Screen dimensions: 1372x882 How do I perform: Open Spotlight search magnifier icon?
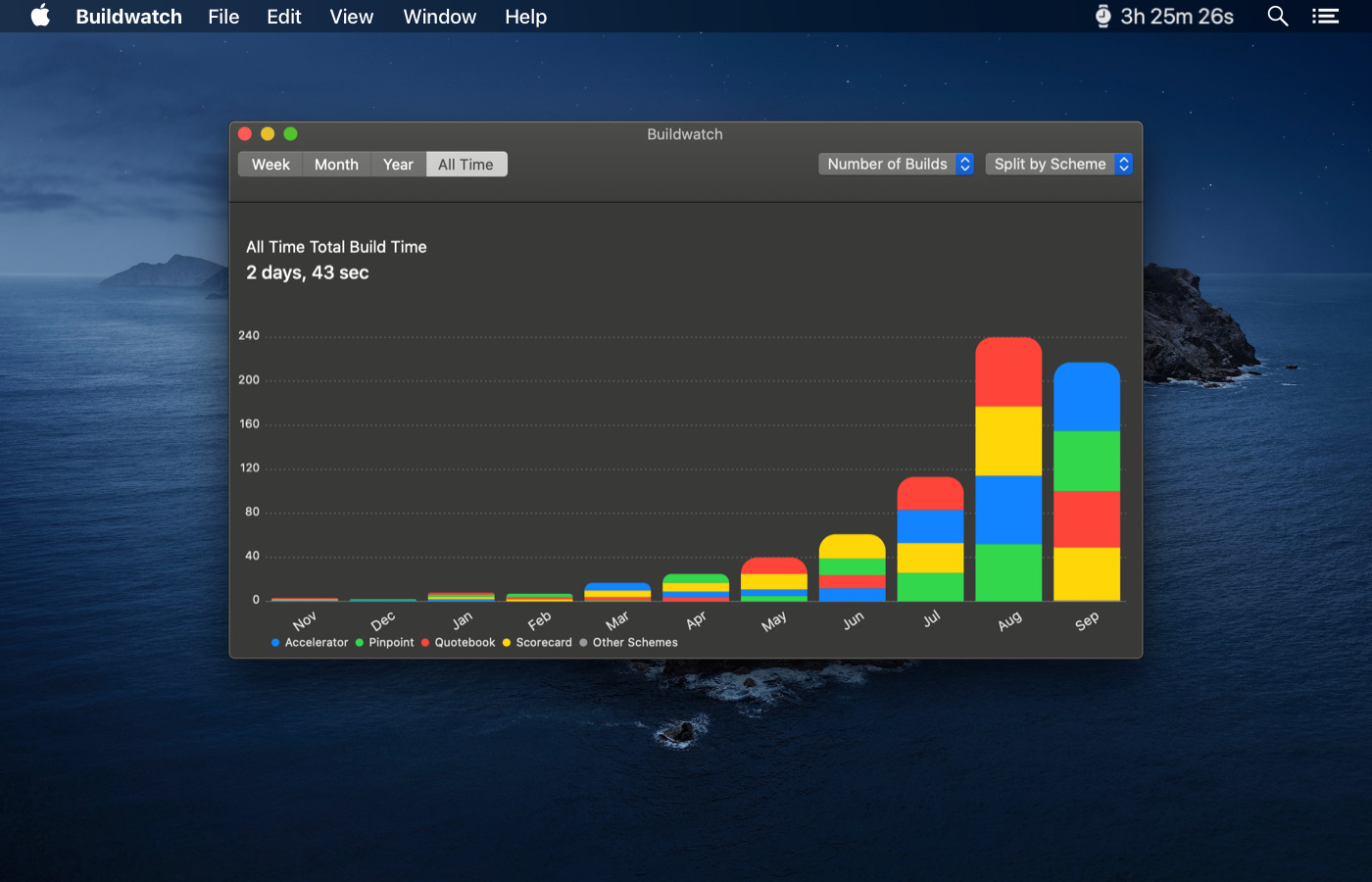click(x=1277, y=16)
